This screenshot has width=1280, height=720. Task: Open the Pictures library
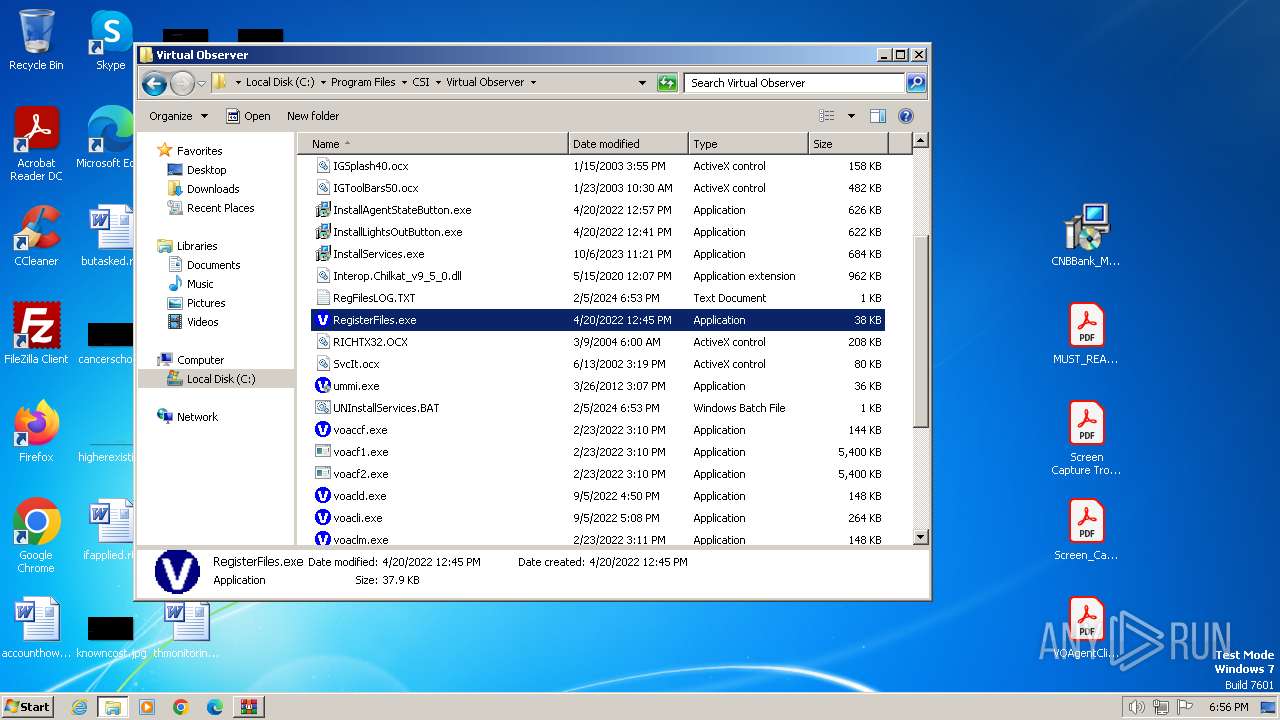(x=206, y=303)
